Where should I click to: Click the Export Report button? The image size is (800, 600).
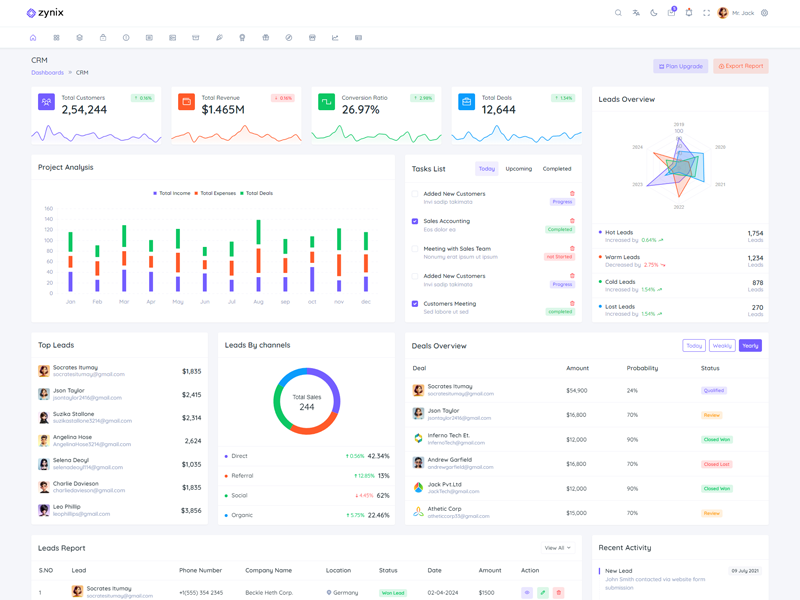tap(741, 66)
